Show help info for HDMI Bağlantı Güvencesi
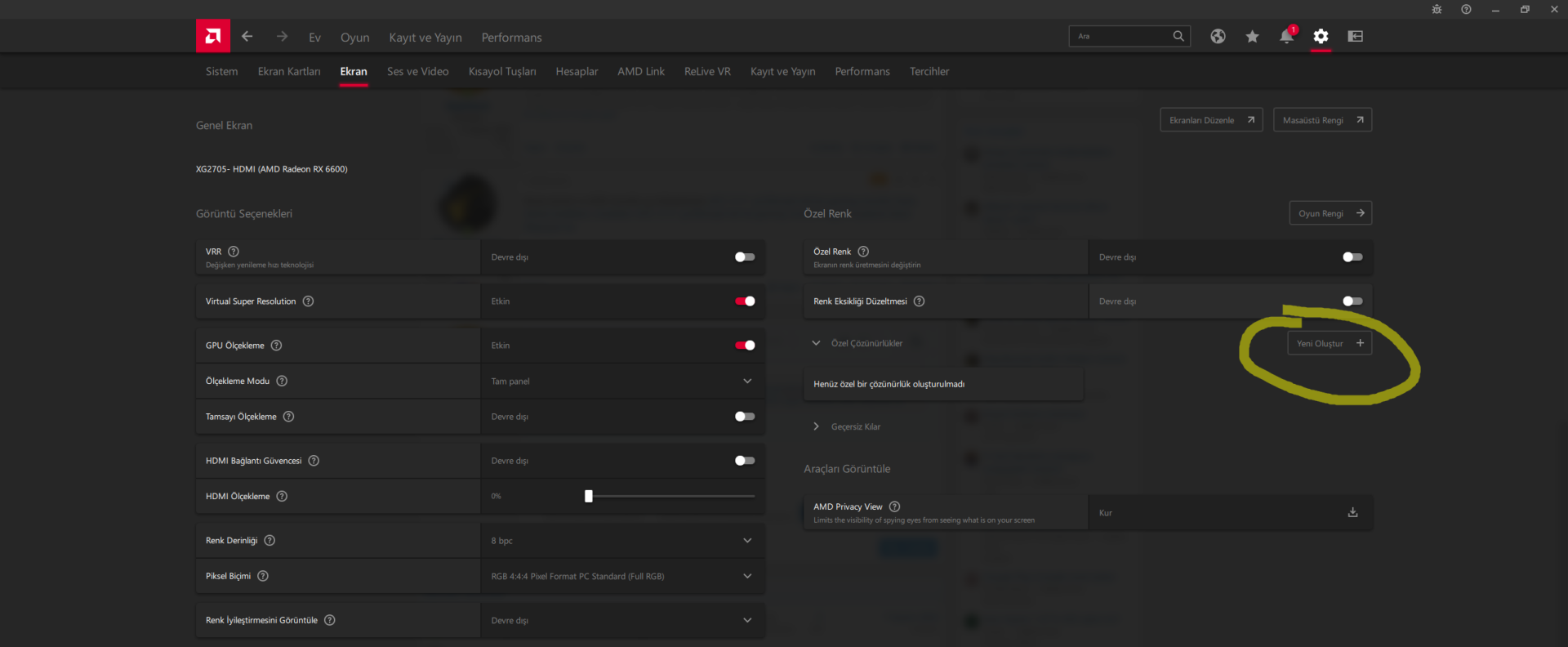Viewport: 1568px width, 647px height. pos(314,461)
